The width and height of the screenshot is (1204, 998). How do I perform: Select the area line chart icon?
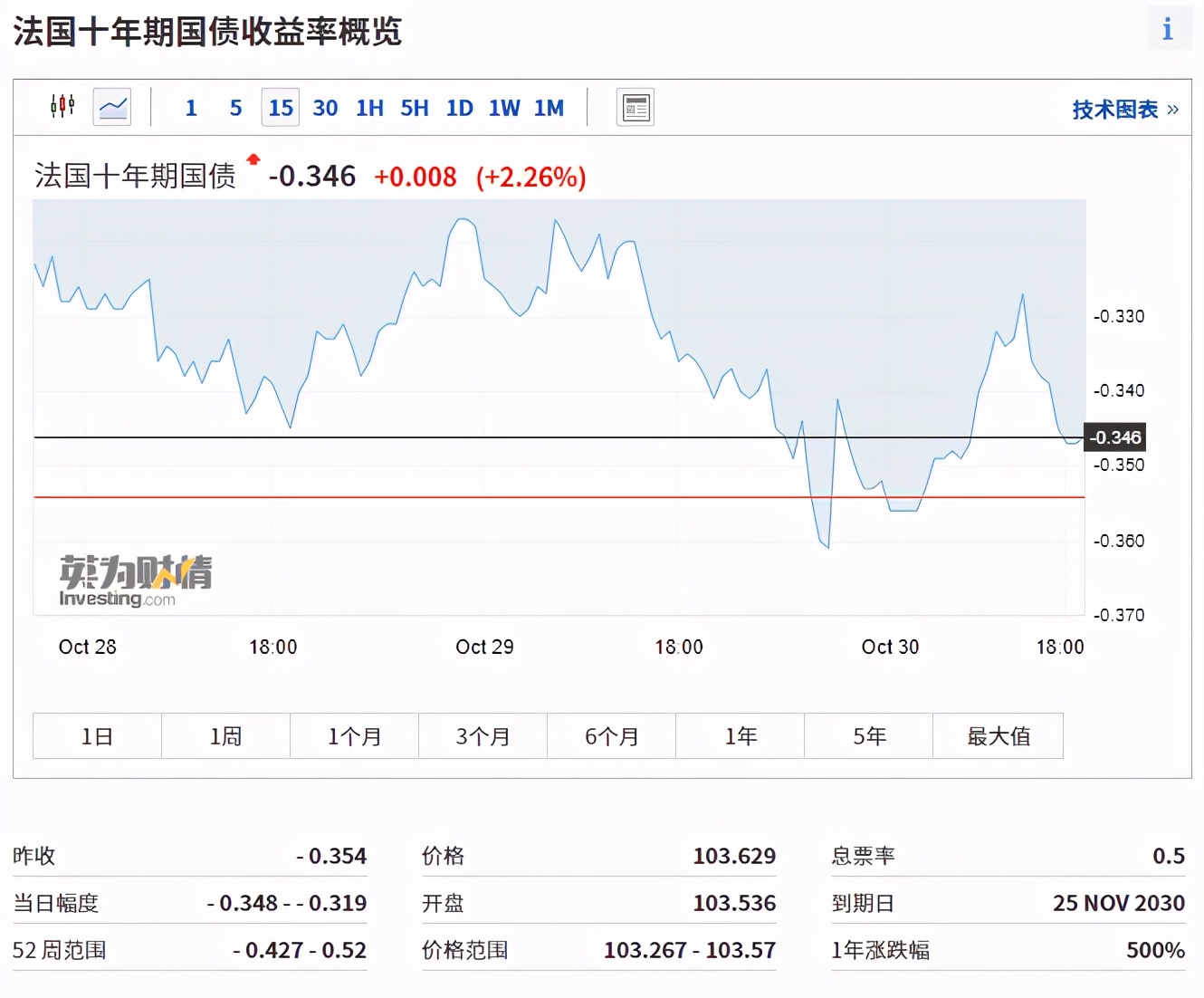(112, 107)
